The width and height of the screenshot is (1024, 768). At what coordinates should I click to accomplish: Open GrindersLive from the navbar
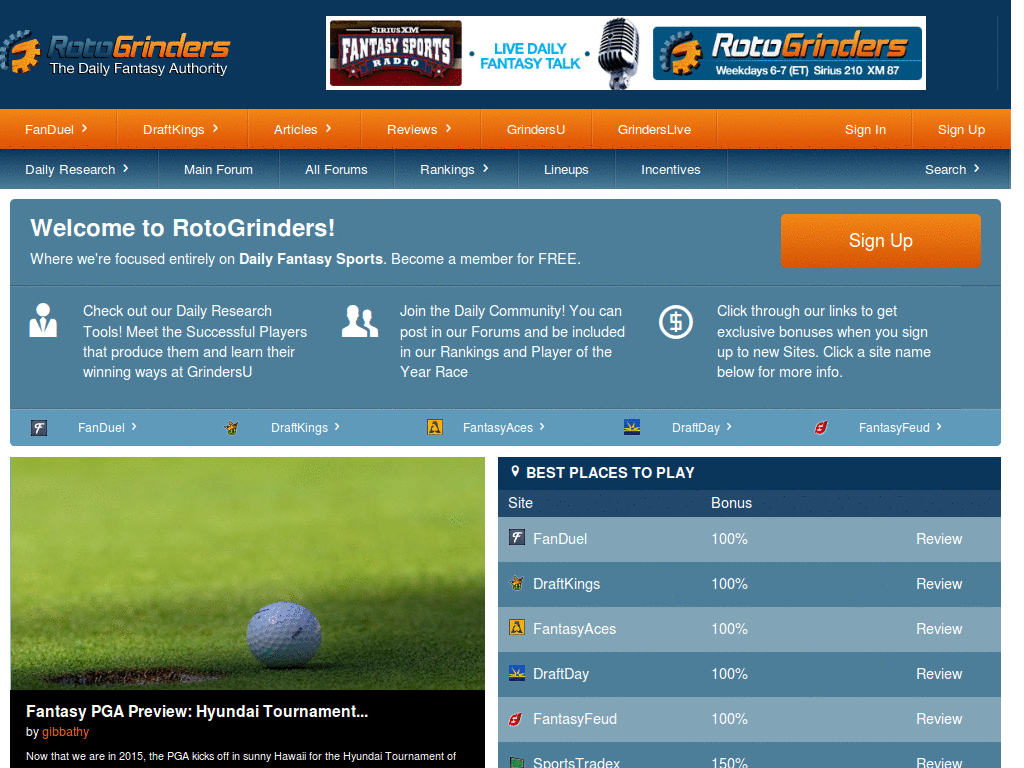654,129
